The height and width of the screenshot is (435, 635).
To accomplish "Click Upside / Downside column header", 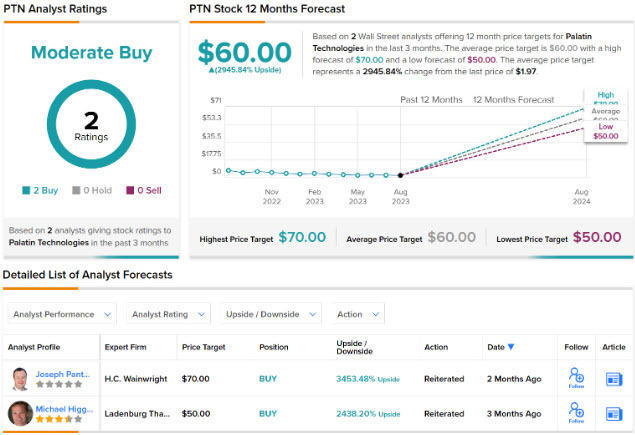I will point(354,347).
